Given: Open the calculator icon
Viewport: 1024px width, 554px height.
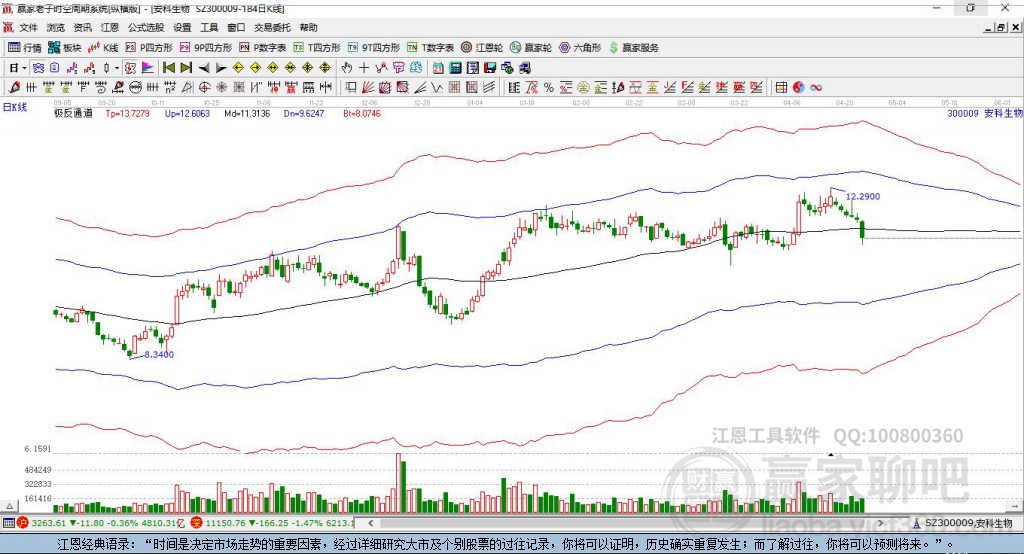Looking at the screenshot, I should (456, 67).
